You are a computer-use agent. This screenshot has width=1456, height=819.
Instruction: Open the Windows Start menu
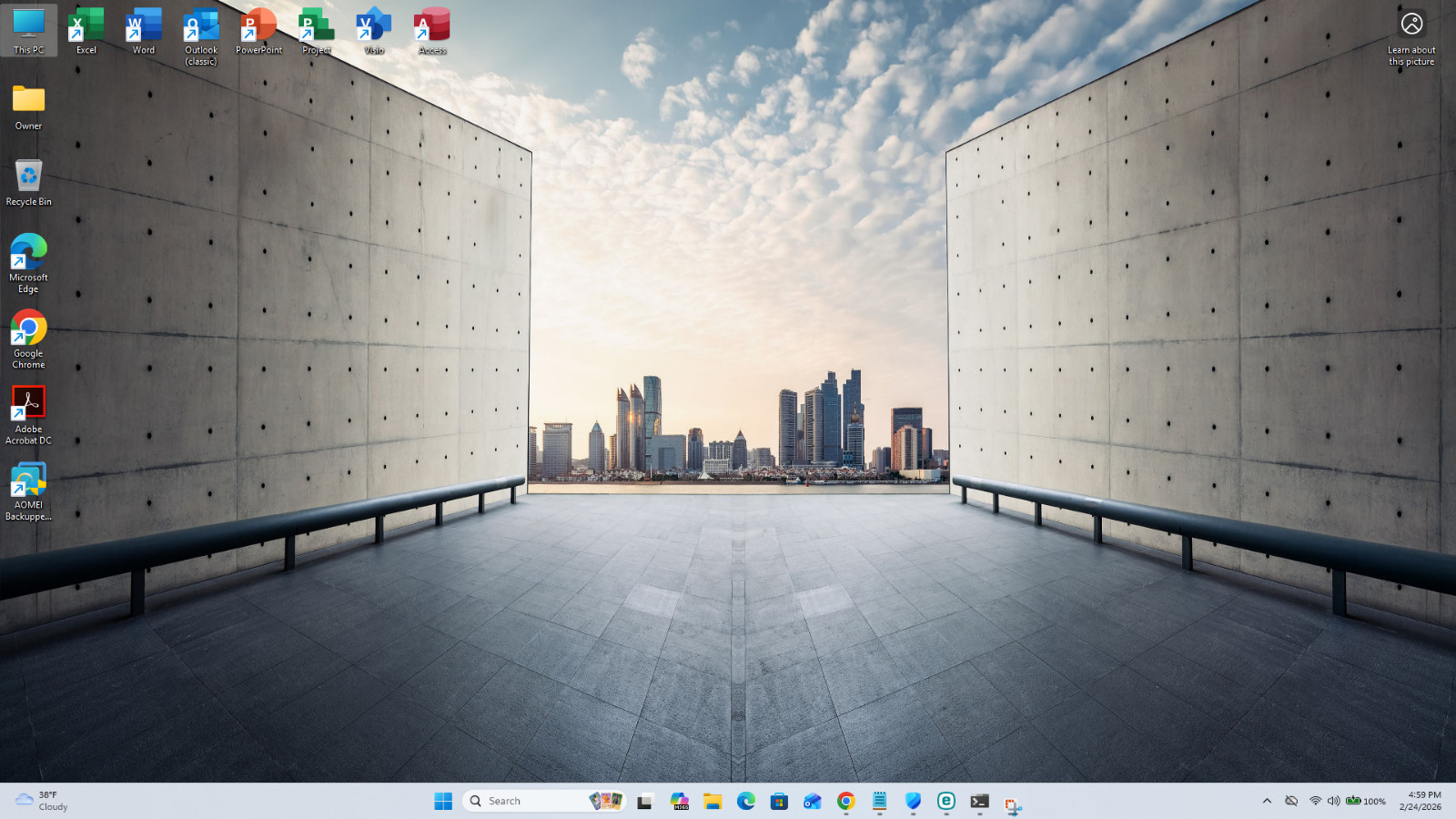click(x=443, y=801)
